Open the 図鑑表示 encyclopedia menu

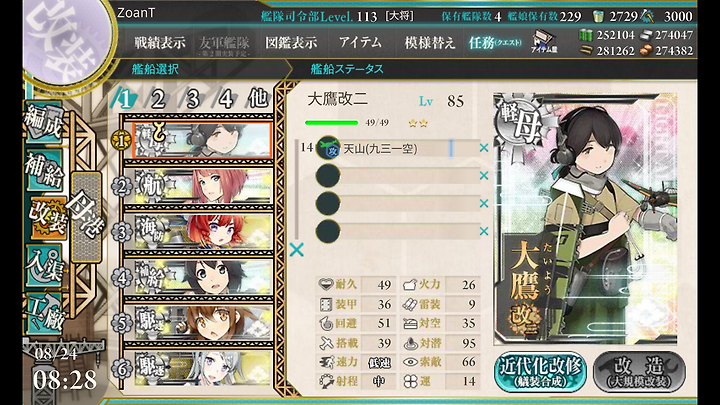[x=291, y=43]
